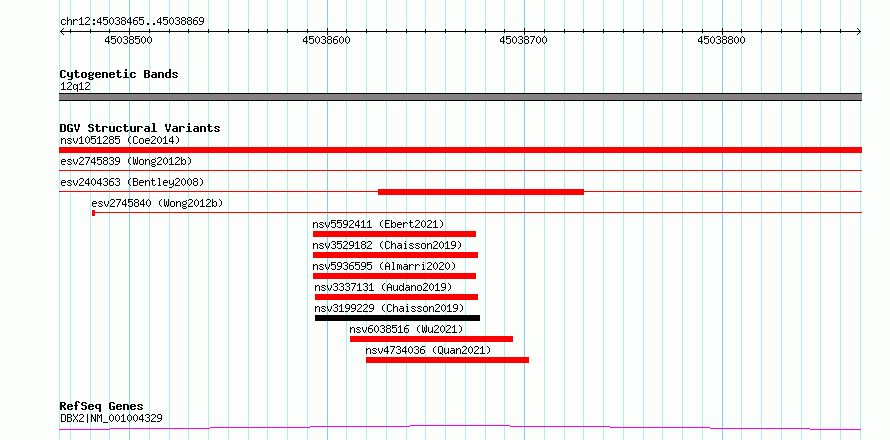Screen dimensions: 890x440
Task: Click the magenta DBX2 gene line
Action: (x=460, y=427)
